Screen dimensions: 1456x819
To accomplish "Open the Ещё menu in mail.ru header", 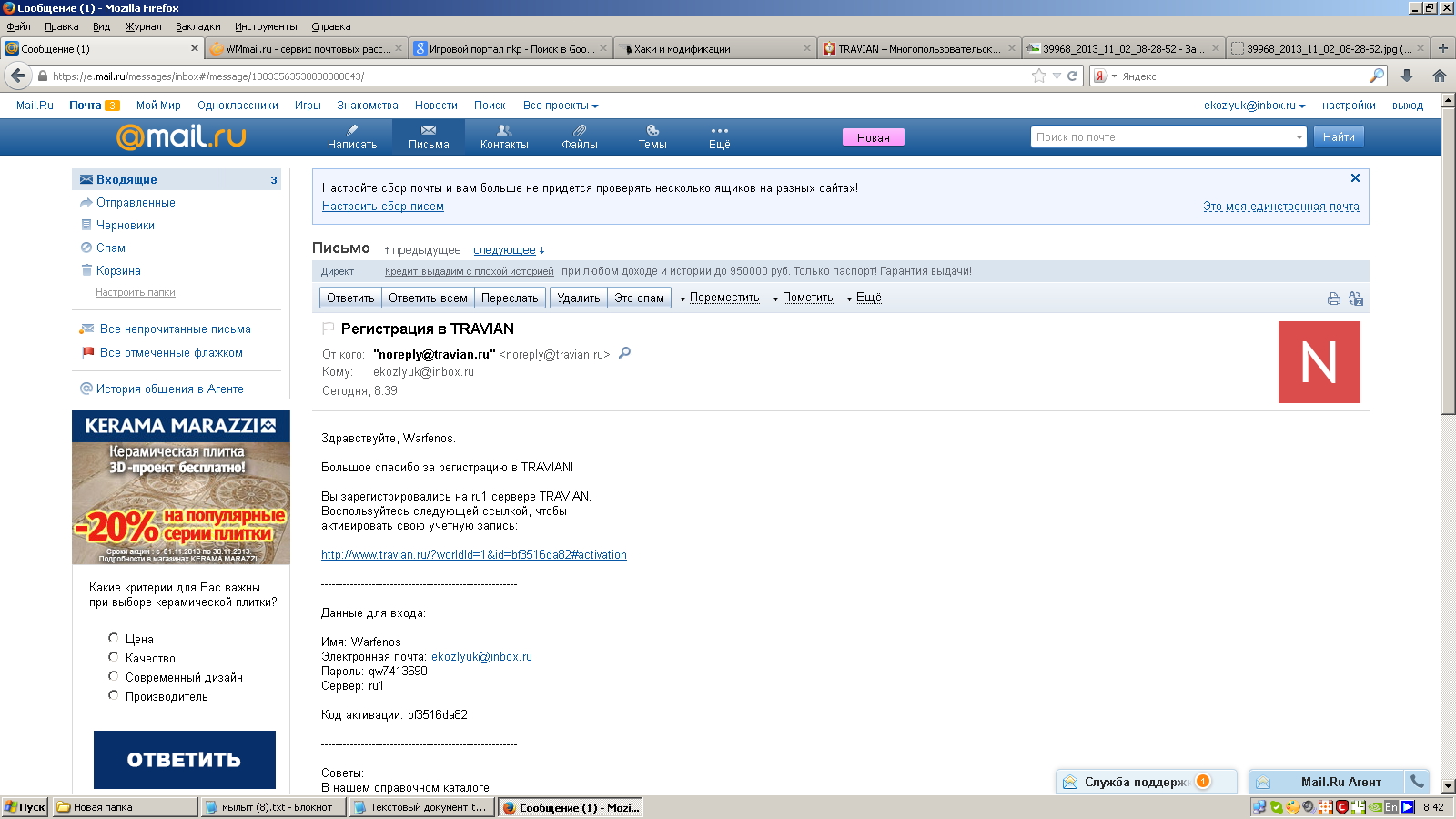I will (719, 136).
